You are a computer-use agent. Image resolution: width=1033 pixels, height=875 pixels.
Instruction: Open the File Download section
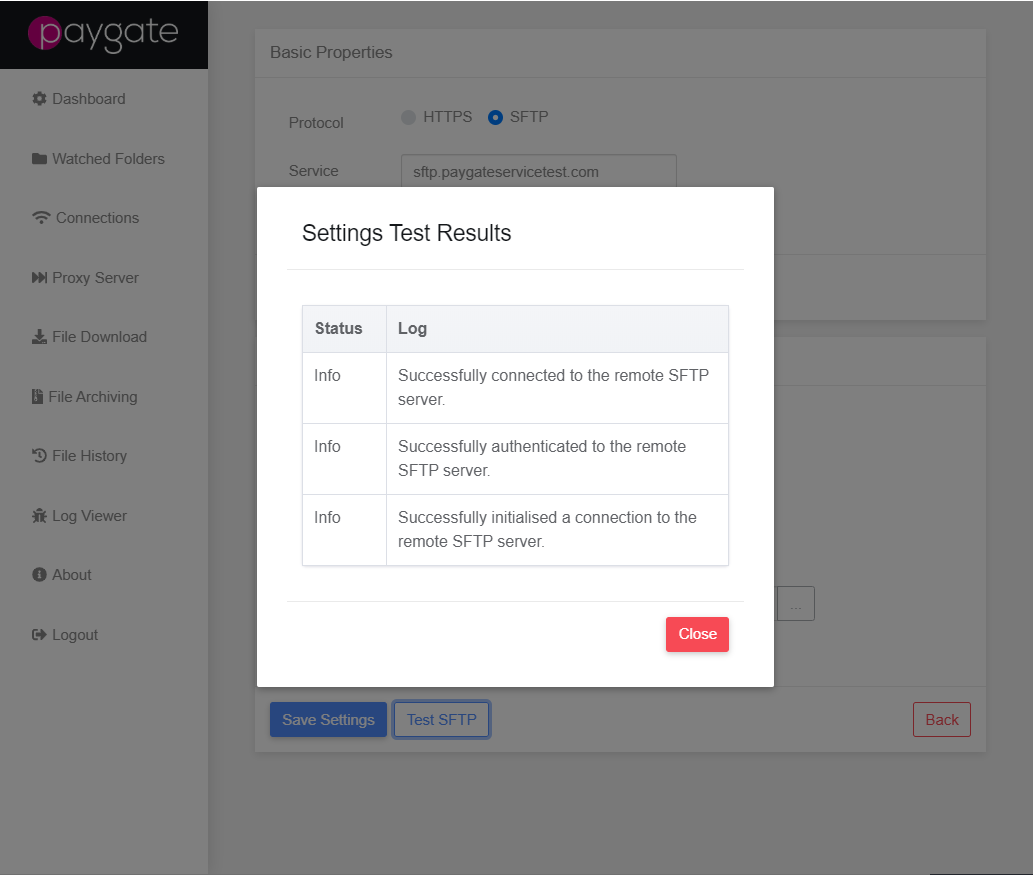coord(90,337)
